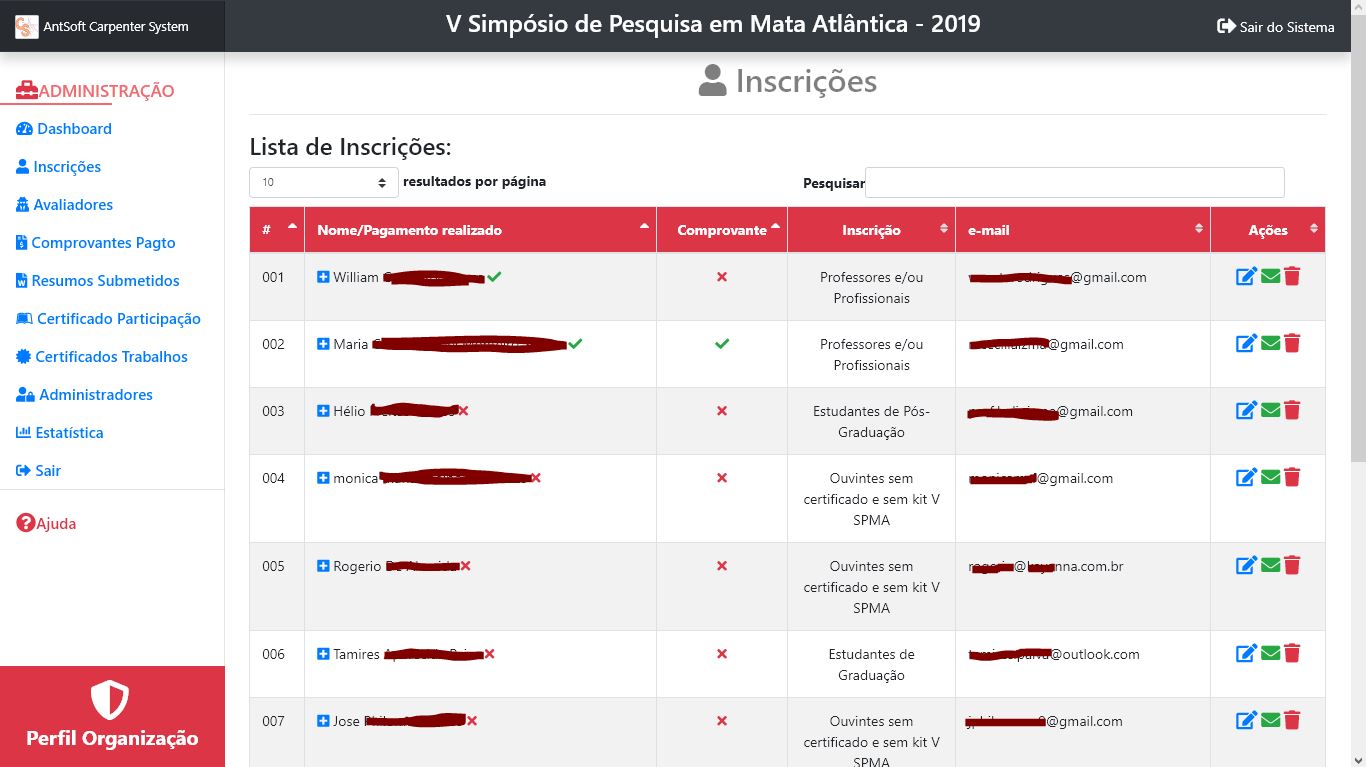Click Sair do Sistema to log out
1366x767 pixels.
pos(1275,27)
